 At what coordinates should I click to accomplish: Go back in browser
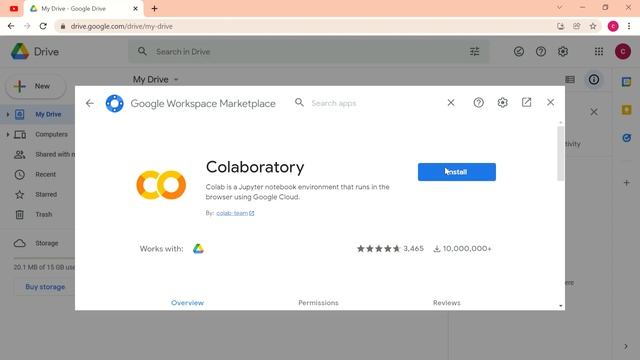click(11, 26)
